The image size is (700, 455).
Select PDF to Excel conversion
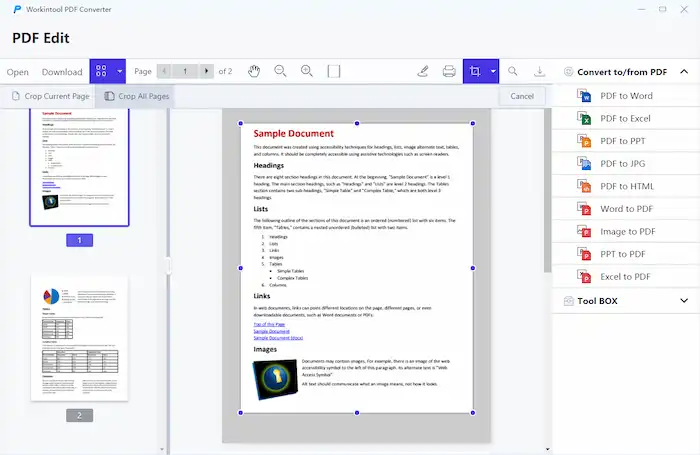tap(626, 118)
